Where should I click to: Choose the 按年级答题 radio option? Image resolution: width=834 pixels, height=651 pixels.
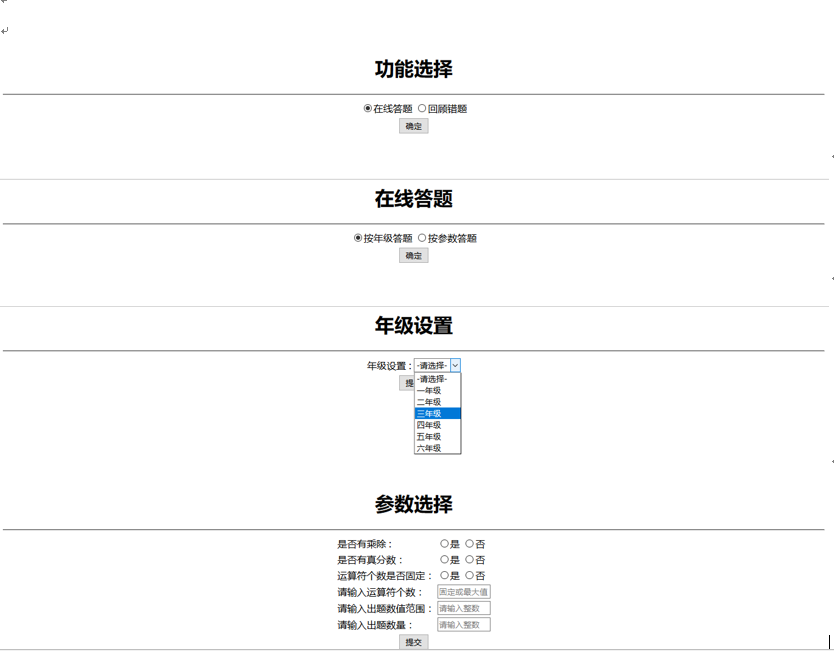pyautogui.click(x=358, y=238)
